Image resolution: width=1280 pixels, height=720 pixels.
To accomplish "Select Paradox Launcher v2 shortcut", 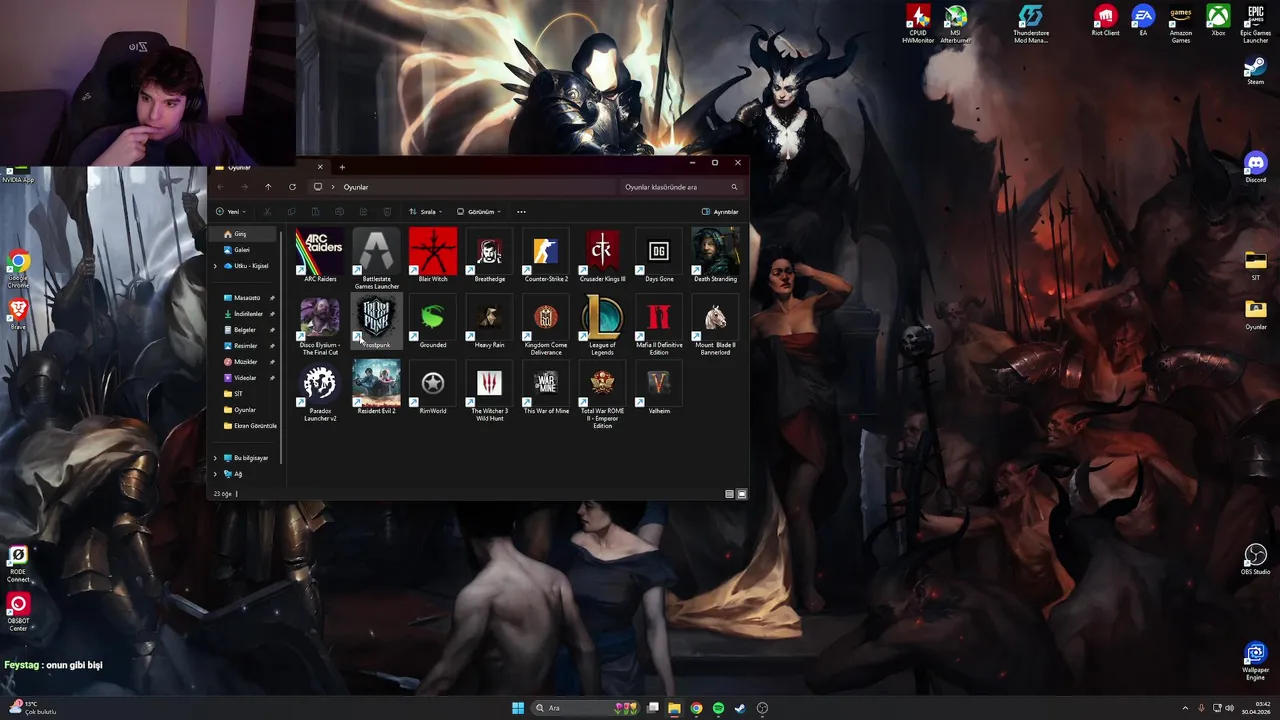I will (x=320, y=392).
